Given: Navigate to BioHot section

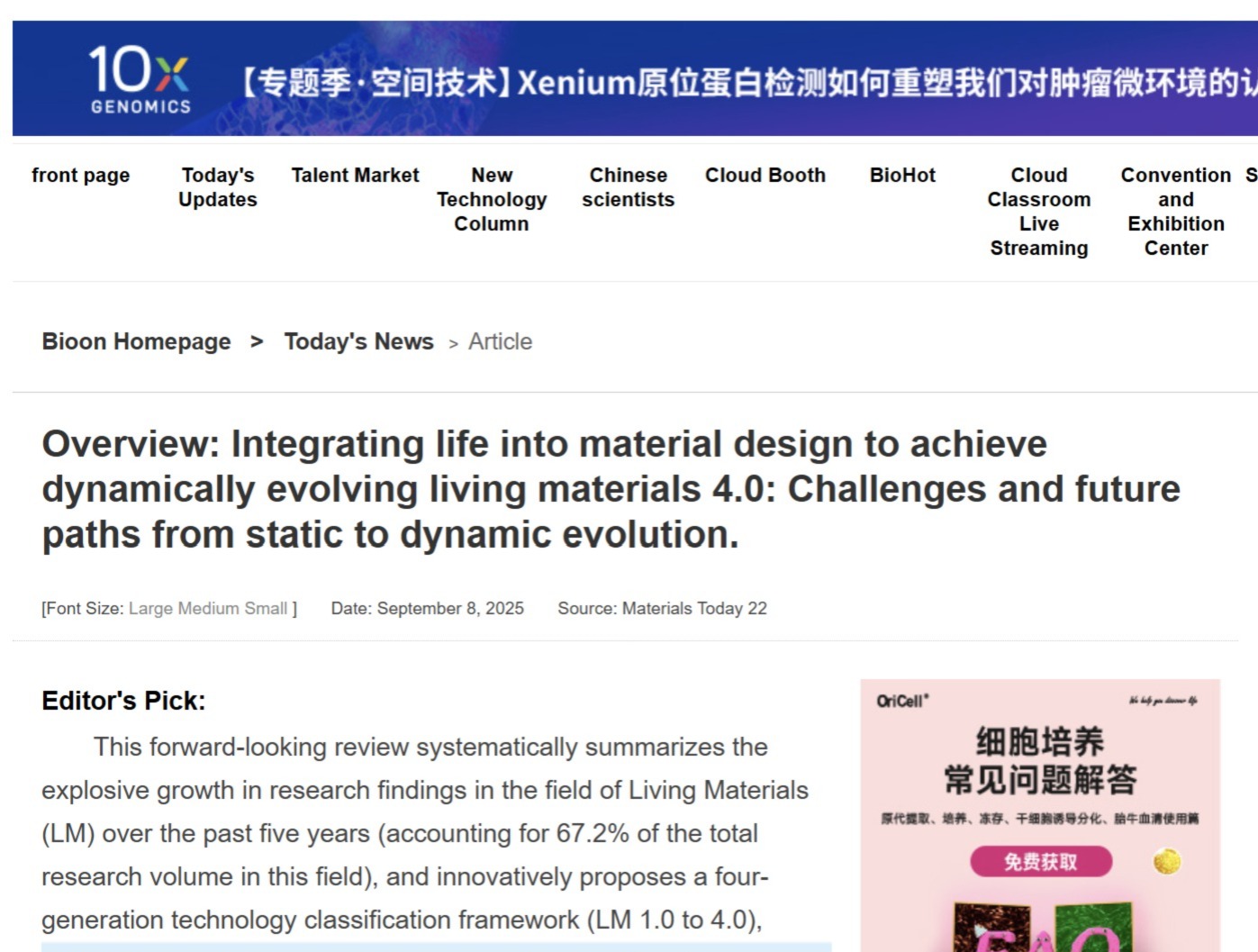Looking at the screenshot, I should pyautogui.click(x=902, y=176).
